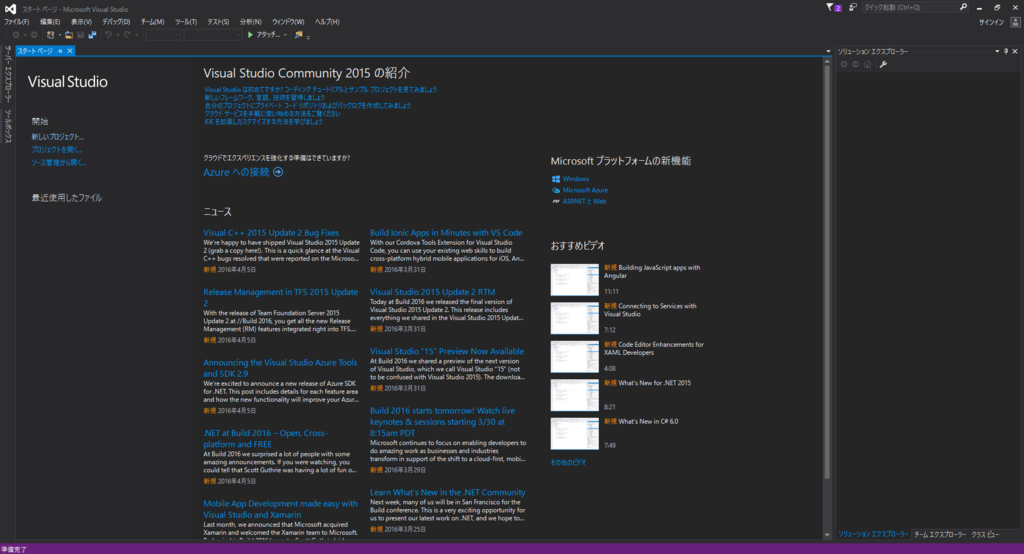Open the 編集(E) menu
This screenshot has height=554, width=1024.
pyautogui.click(x=50, y=22)
